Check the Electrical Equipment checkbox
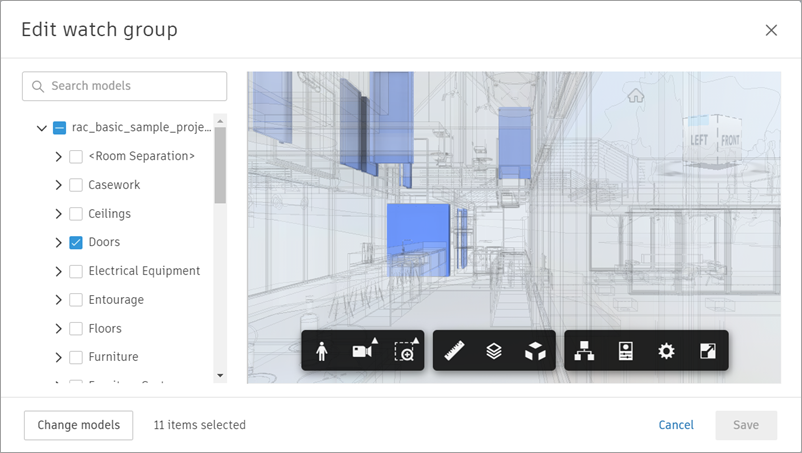Viewport: 802px width, 453px height. coord(76,271)
